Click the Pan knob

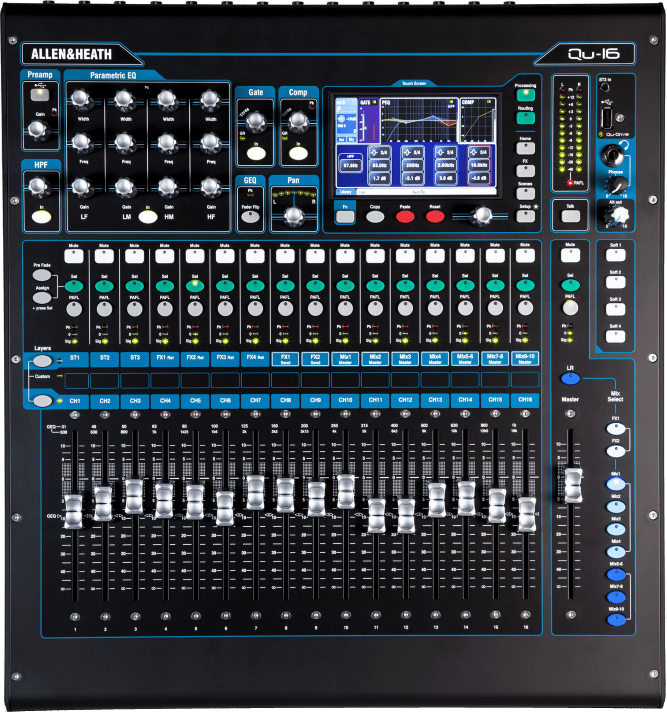click(294, 216)
